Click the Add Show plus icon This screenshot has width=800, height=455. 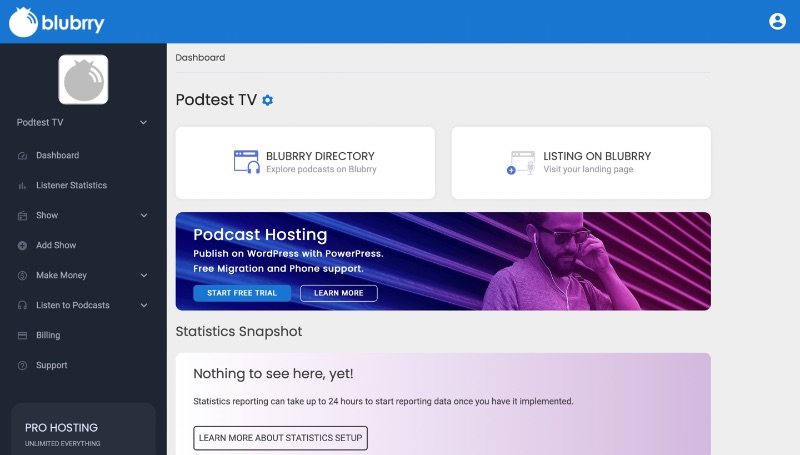(22, 245)
